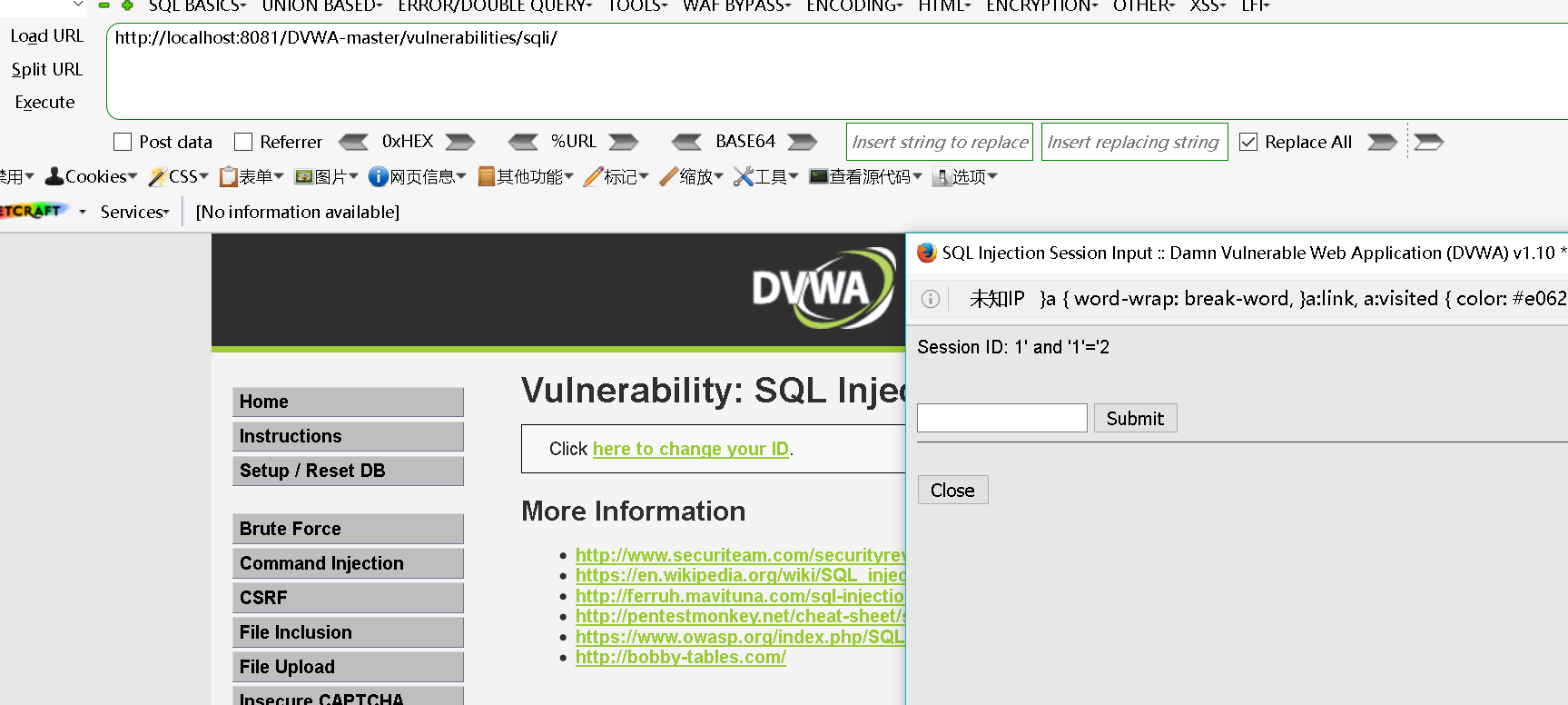Uncheck the Replace All checkbox
1568x705 pixels.
pos(1248,142)
